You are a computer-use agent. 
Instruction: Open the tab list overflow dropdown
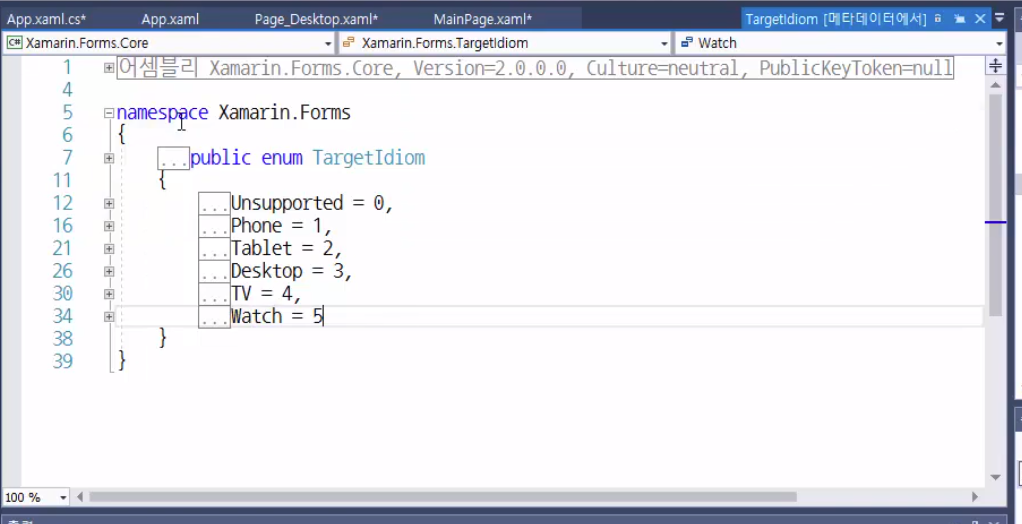point(1000,20)
